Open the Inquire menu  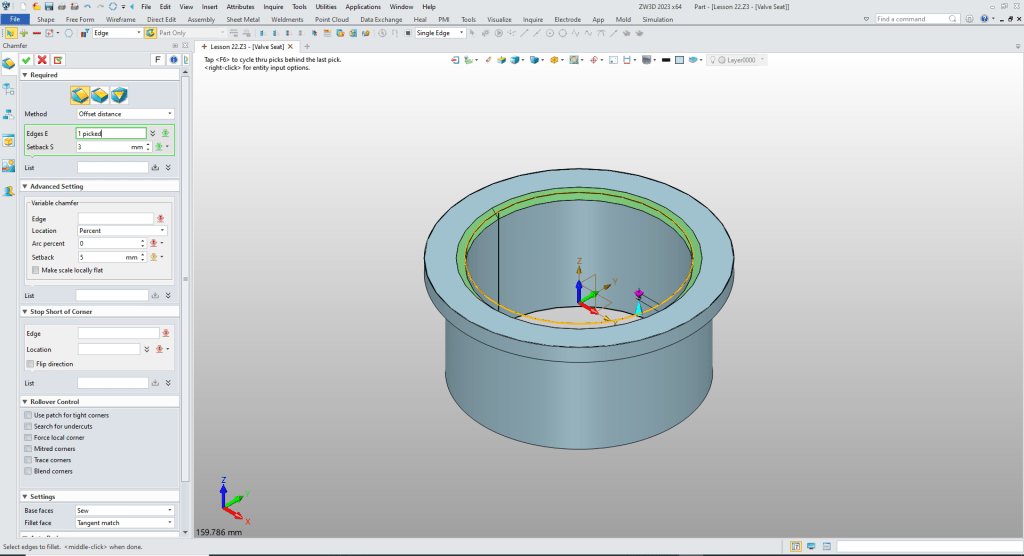pos(273,6)
